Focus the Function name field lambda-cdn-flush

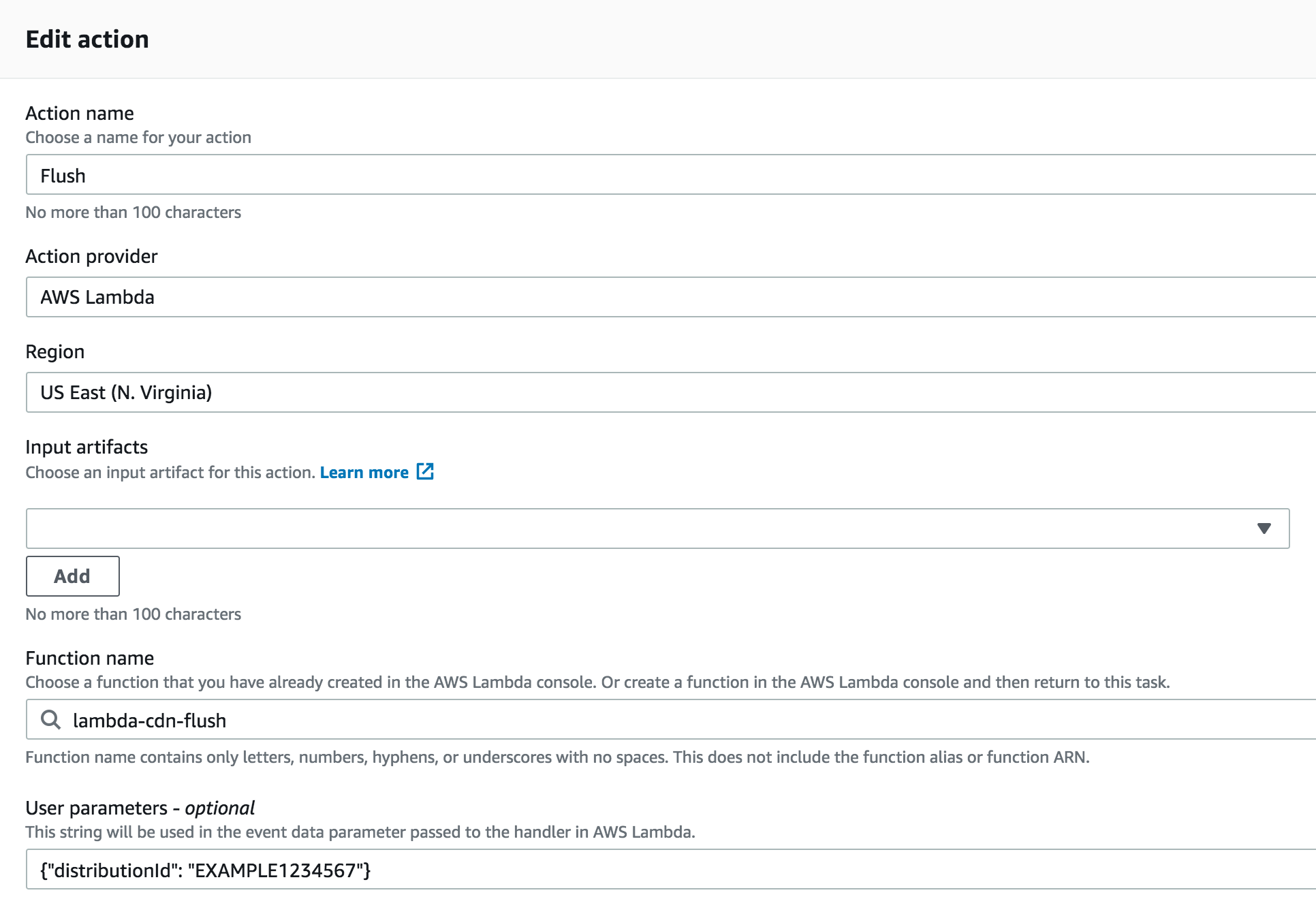671,719
